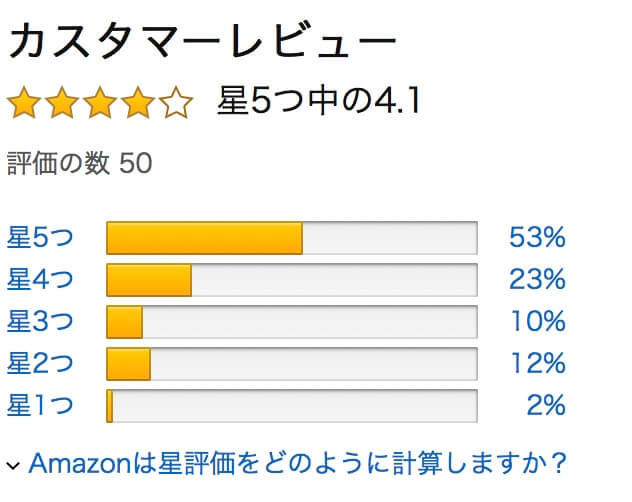Viewport: 632px width, 502px height.
Task: Click the 53% percentage link
Action: [x=537, y=237]
